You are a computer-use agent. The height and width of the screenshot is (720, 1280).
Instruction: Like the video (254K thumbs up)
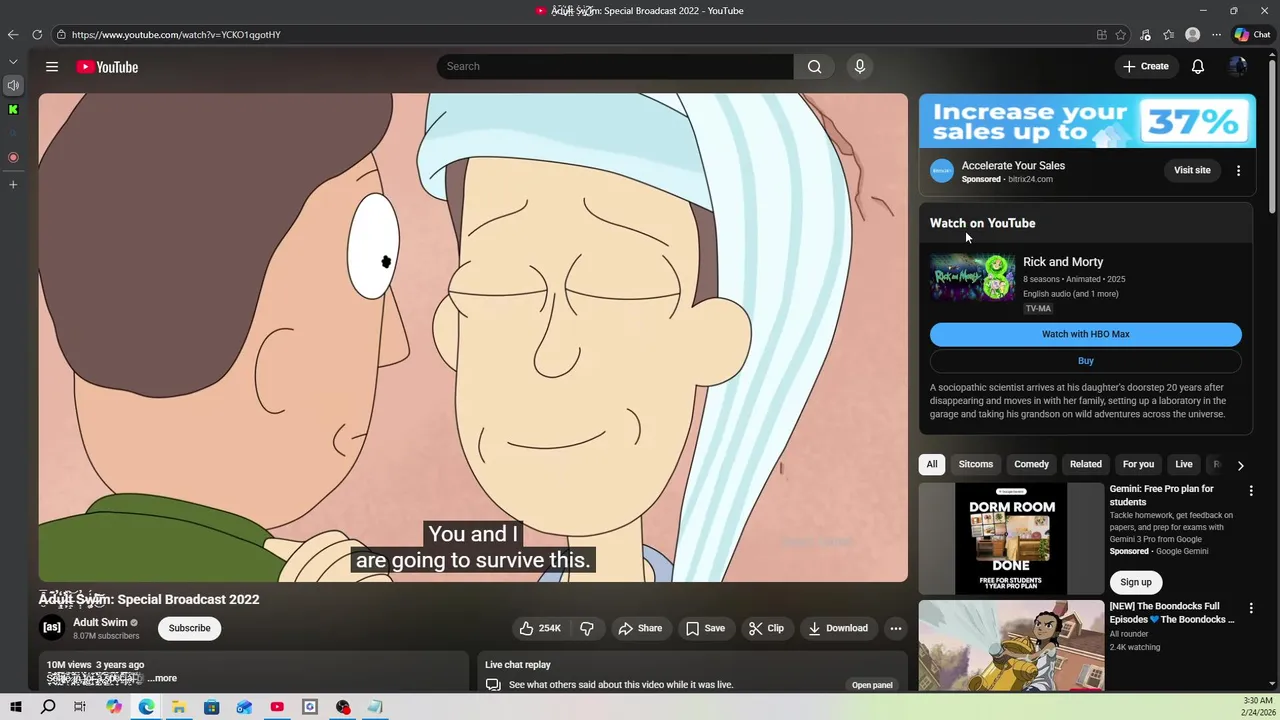[540, 628]
